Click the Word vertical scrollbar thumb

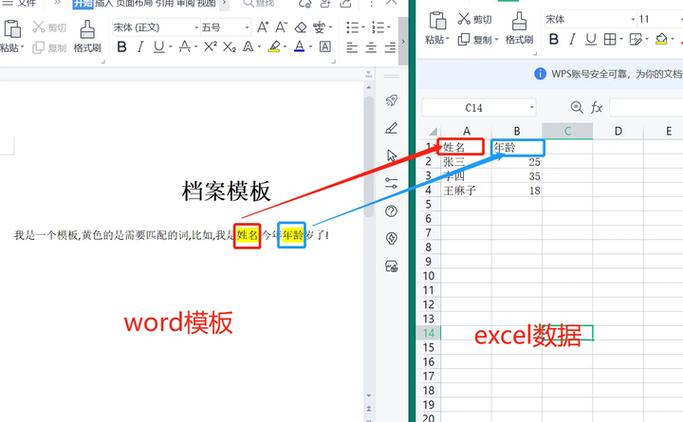[x=369, y=157]
